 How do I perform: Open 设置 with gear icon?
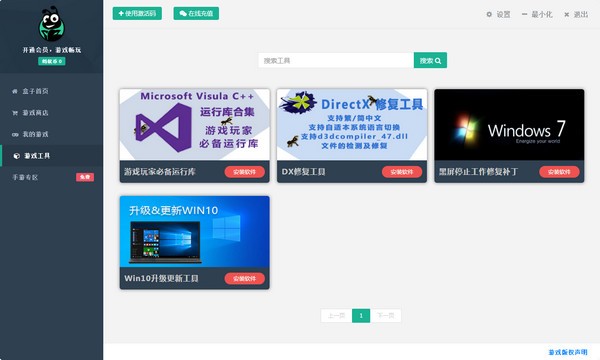coord(498,15)
